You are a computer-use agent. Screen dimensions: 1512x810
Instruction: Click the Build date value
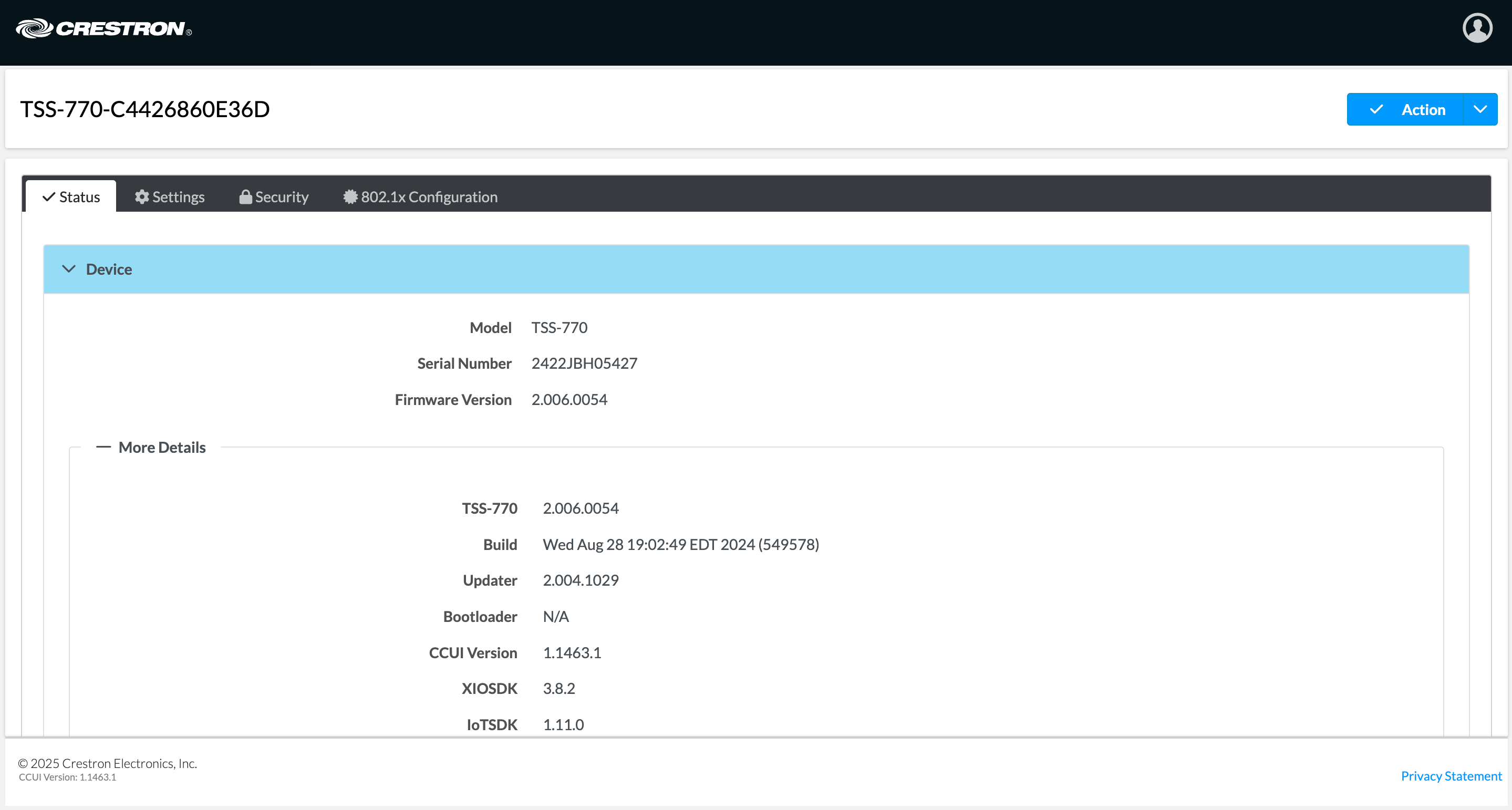tap(681, 545)
